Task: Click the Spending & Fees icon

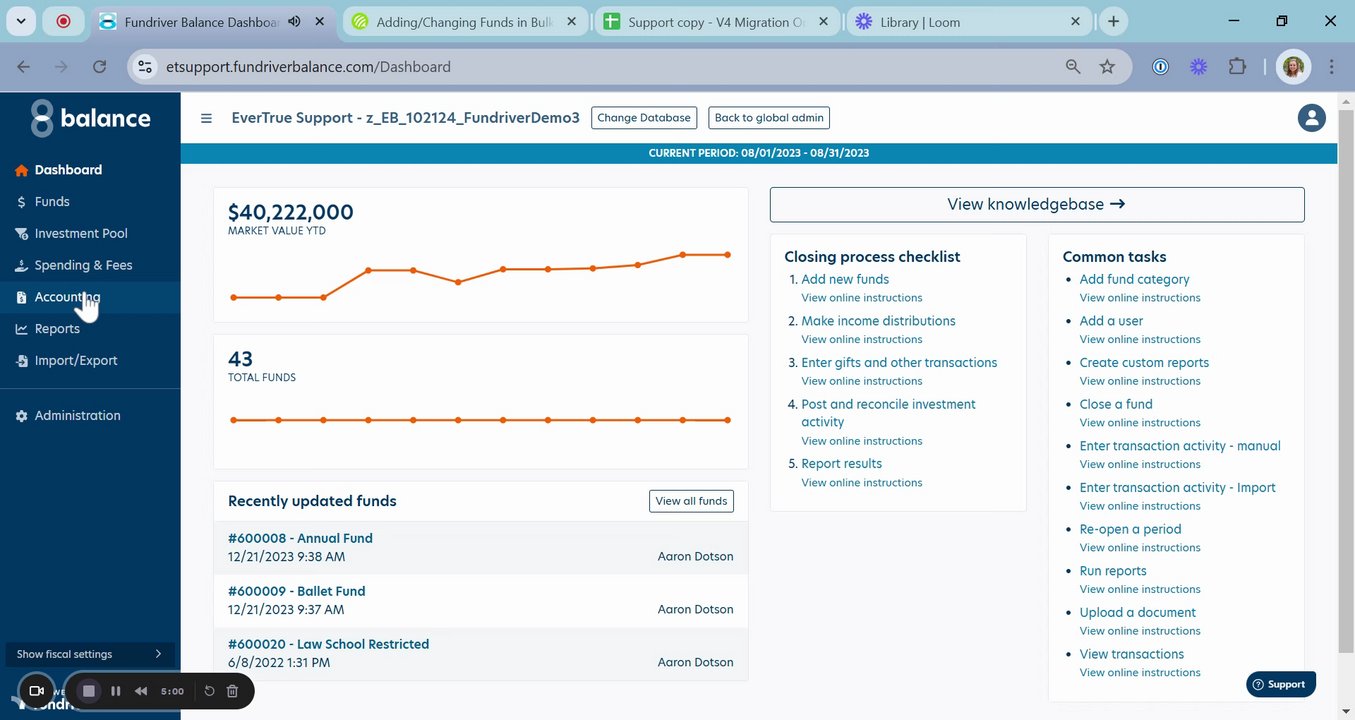Action: [x=21, y=266]
